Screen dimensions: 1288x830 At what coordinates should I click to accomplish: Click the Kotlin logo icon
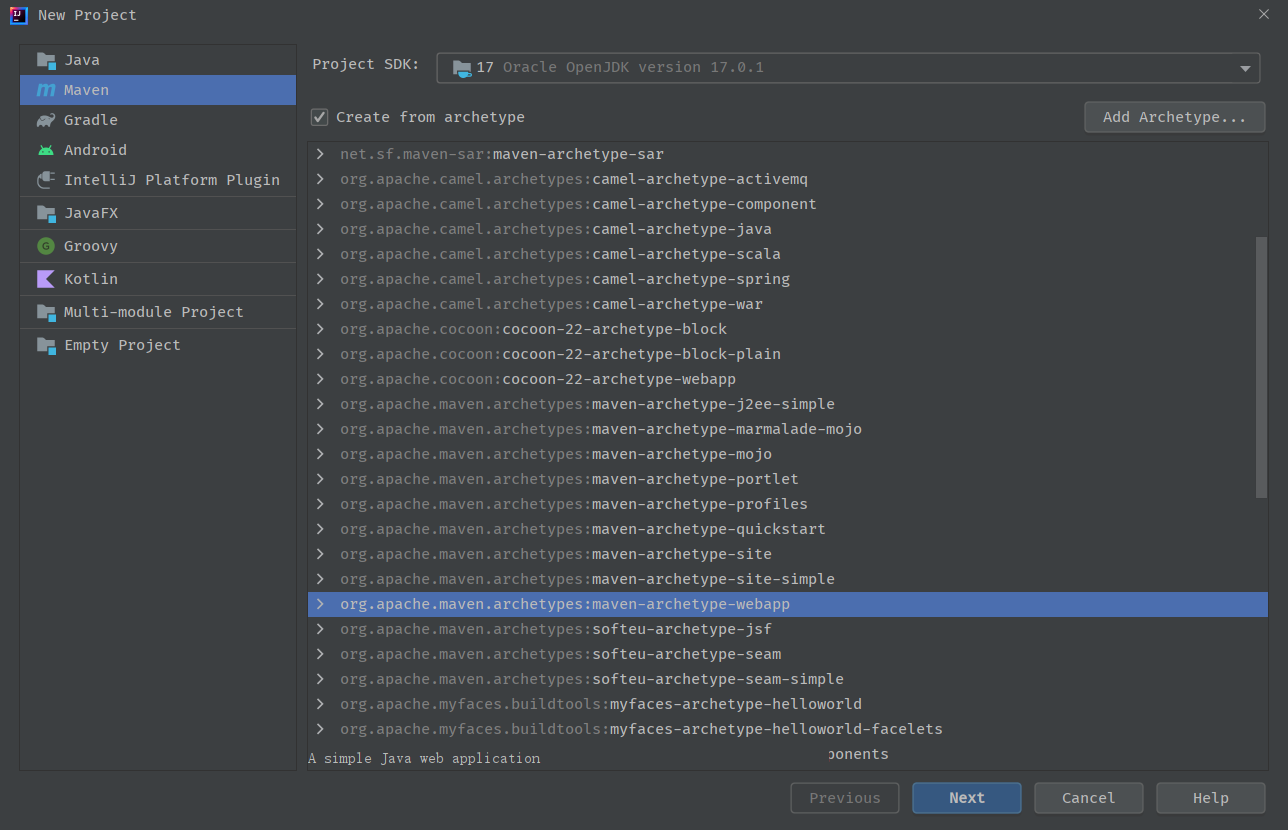(x=46, y=279)
